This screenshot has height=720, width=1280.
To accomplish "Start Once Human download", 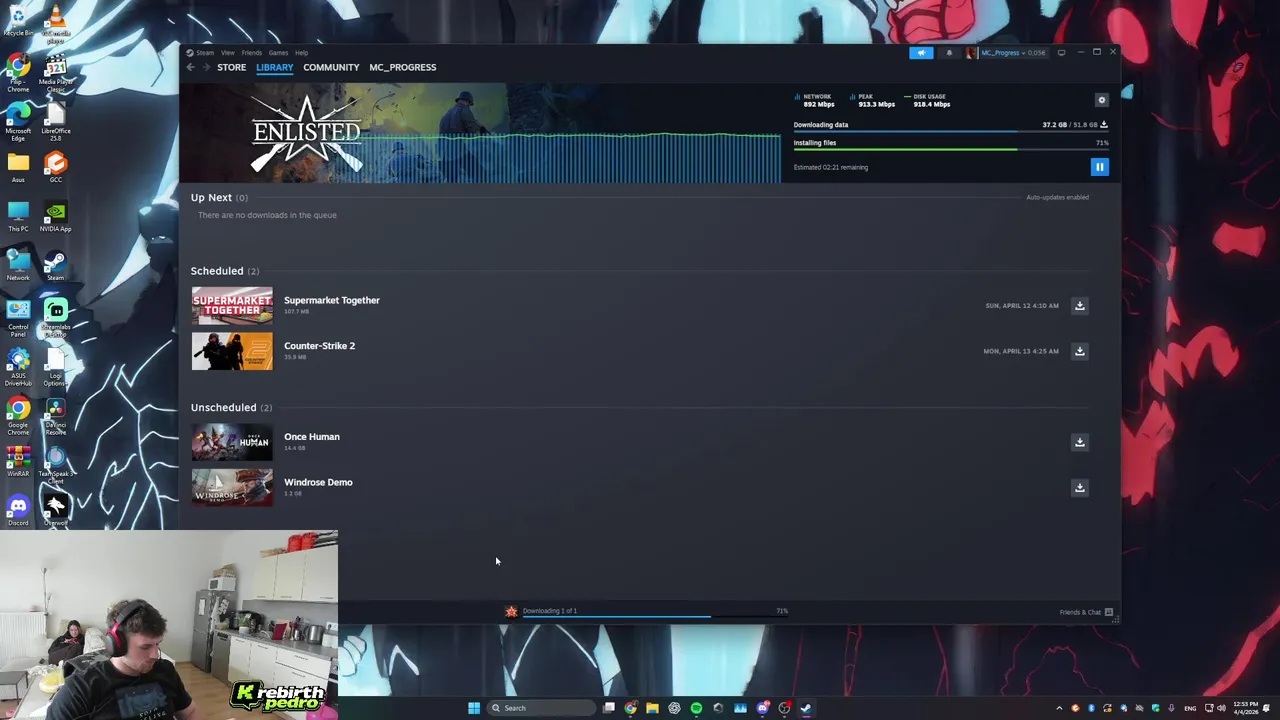I will [1079, 442].
